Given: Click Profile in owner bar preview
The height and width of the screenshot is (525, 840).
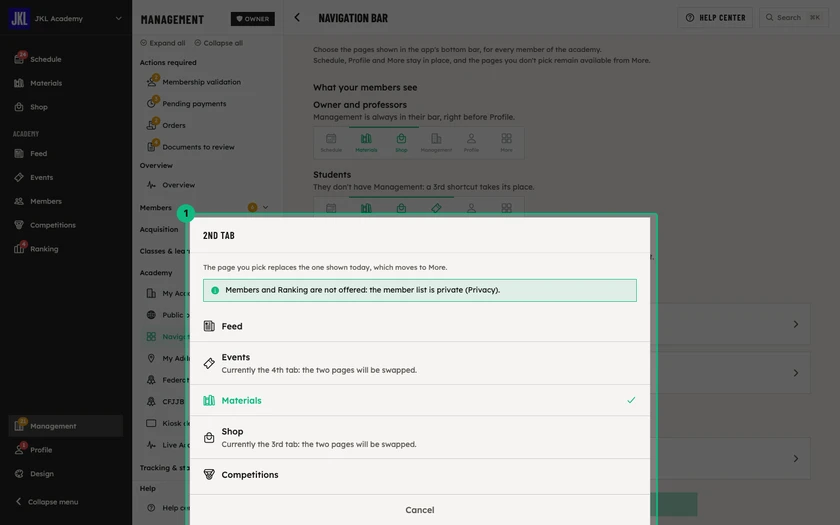Looking at the screenshot, I should click(x=471, y=143).
